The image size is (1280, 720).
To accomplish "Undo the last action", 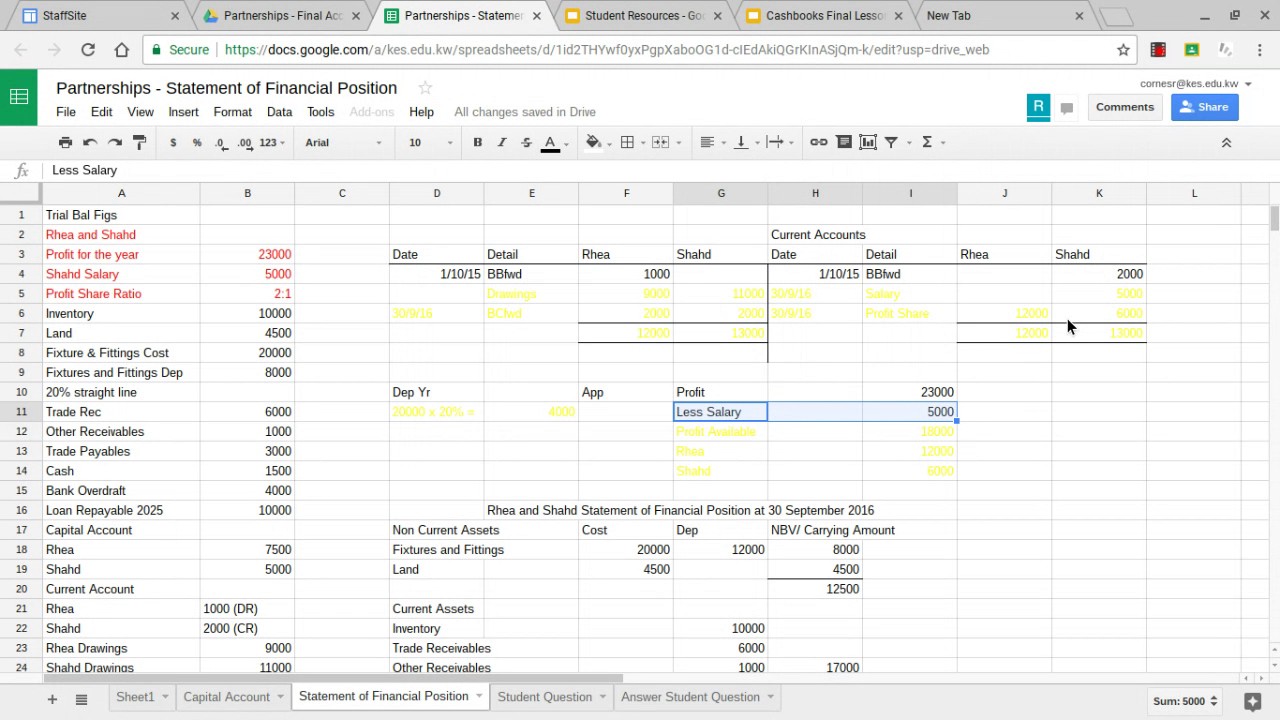I will tap(90, 143).
